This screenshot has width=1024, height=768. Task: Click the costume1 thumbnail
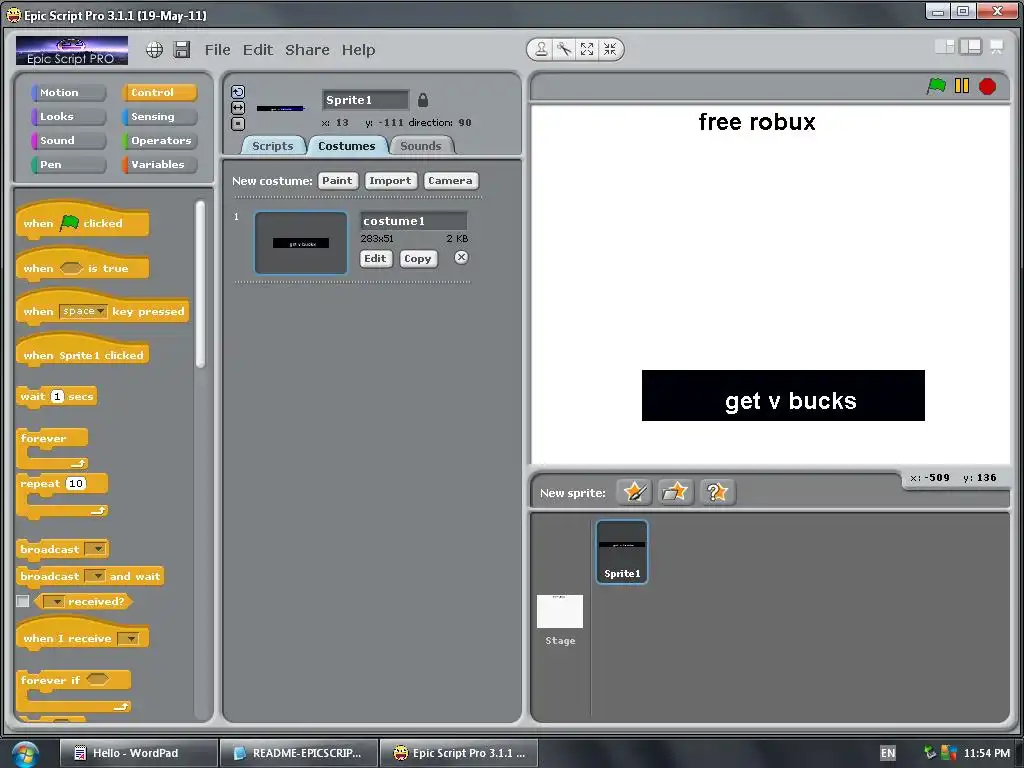tap(301, 243)
